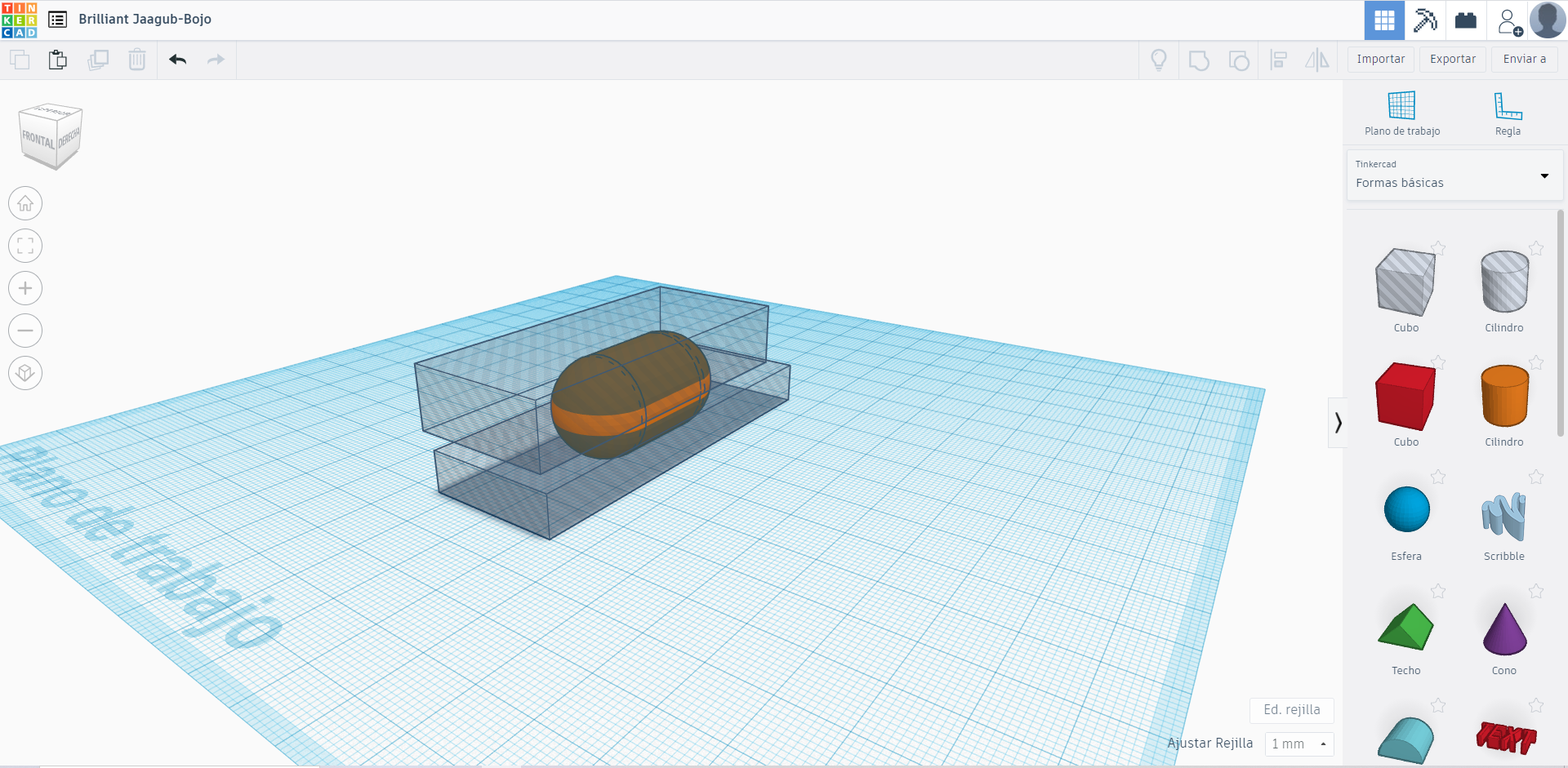The image size is (1568, 768).
Task: Open the Formas básicas dropdown
Action: tap(1454, 175)
